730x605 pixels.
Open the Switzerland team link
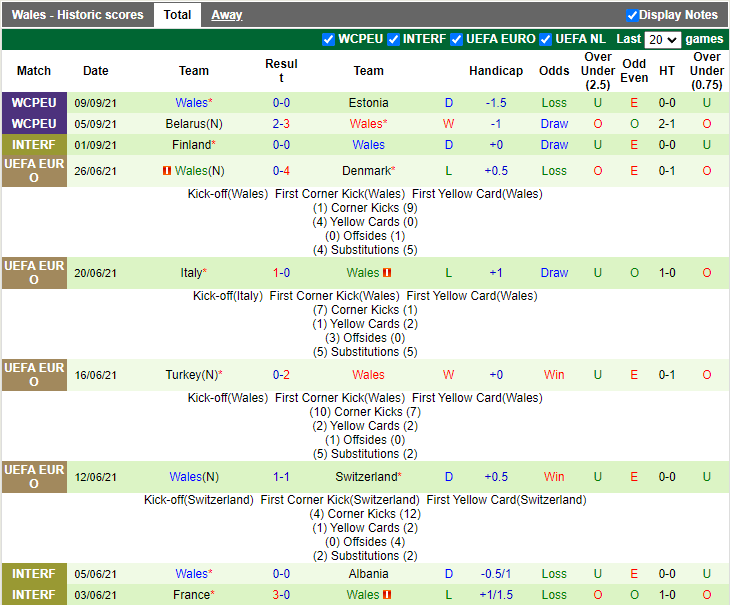(366, 477)
